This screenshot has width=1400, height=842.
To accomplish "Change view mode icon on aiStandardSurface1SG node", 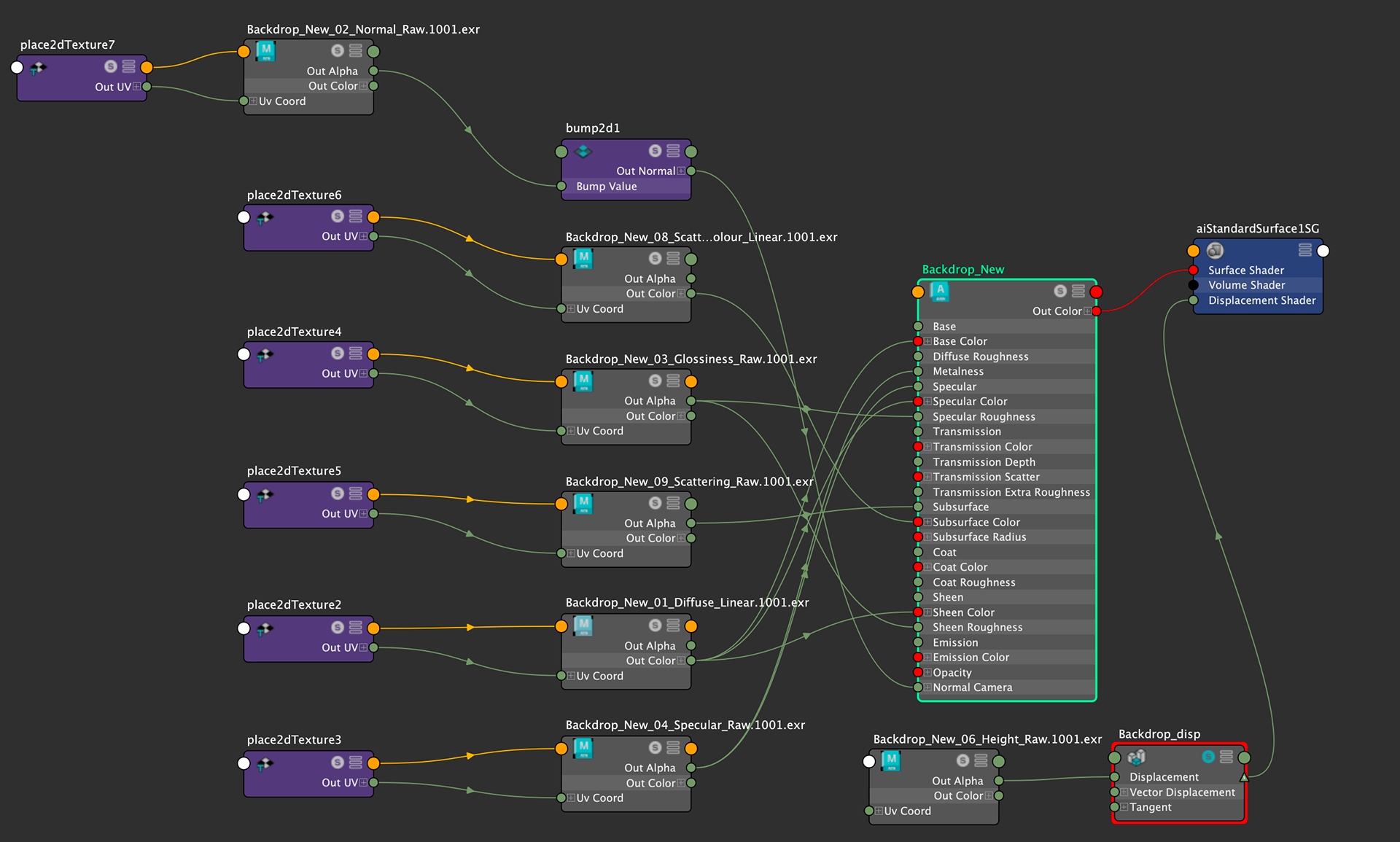I will pos(1305,250).
